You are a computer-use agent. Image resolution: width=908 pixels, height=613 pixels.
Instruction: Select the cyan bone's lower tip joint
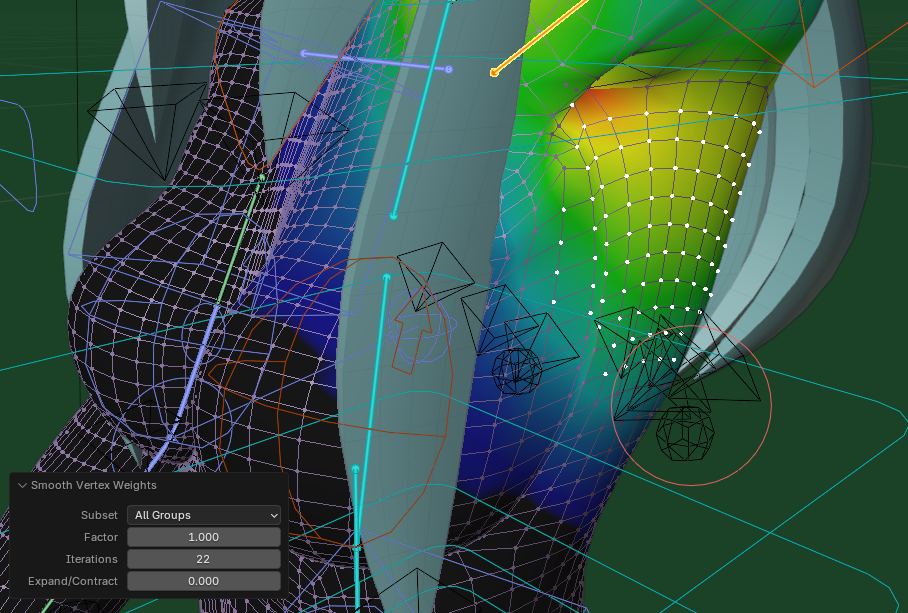click(394, 215)
